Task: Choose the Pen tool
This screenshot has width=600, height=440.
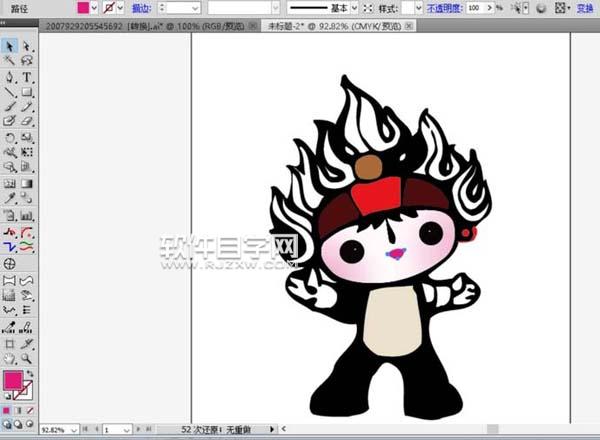Action: click(9, 77)
